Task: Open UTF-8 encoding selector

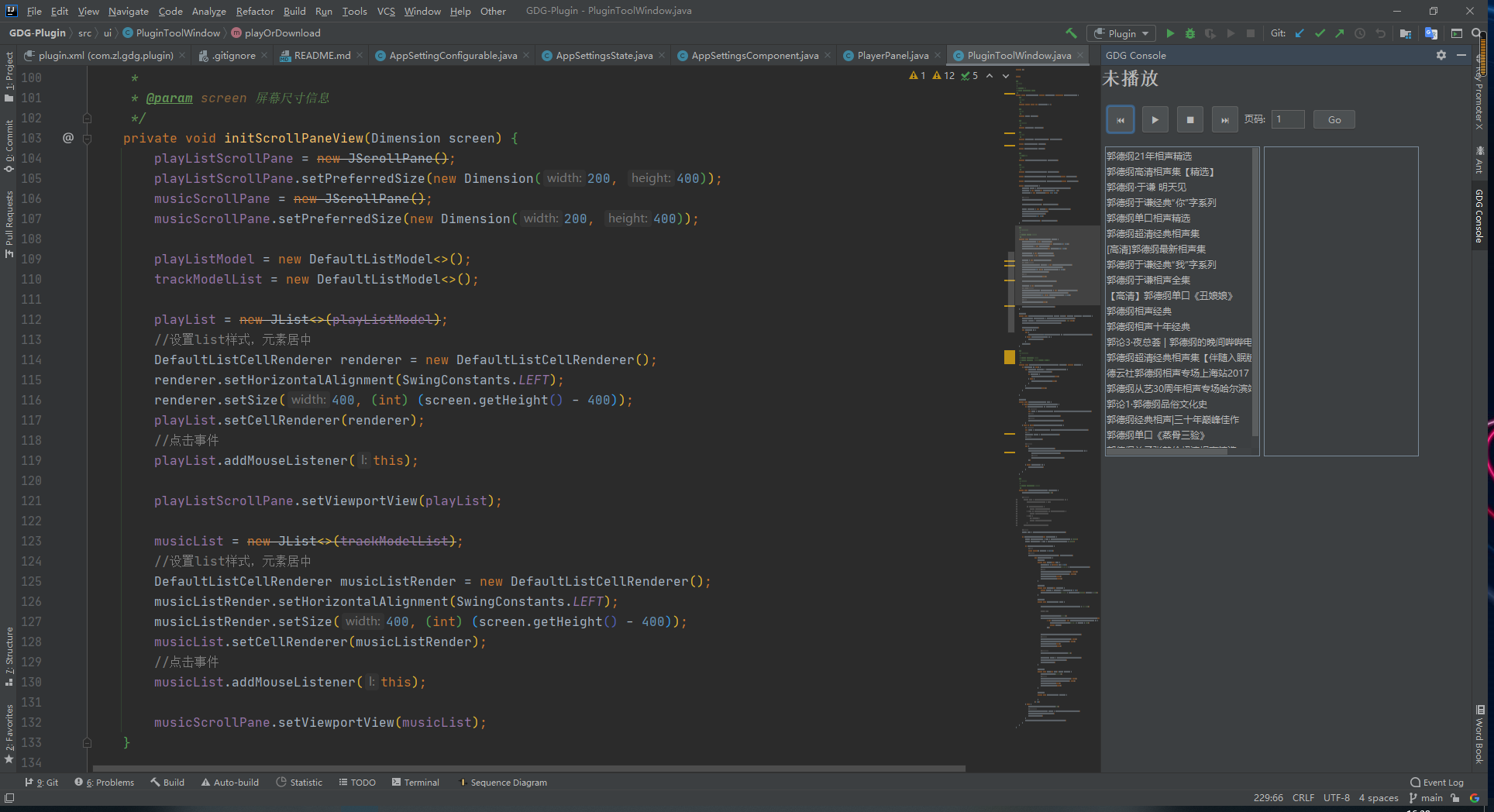Action: (1337, 798)
